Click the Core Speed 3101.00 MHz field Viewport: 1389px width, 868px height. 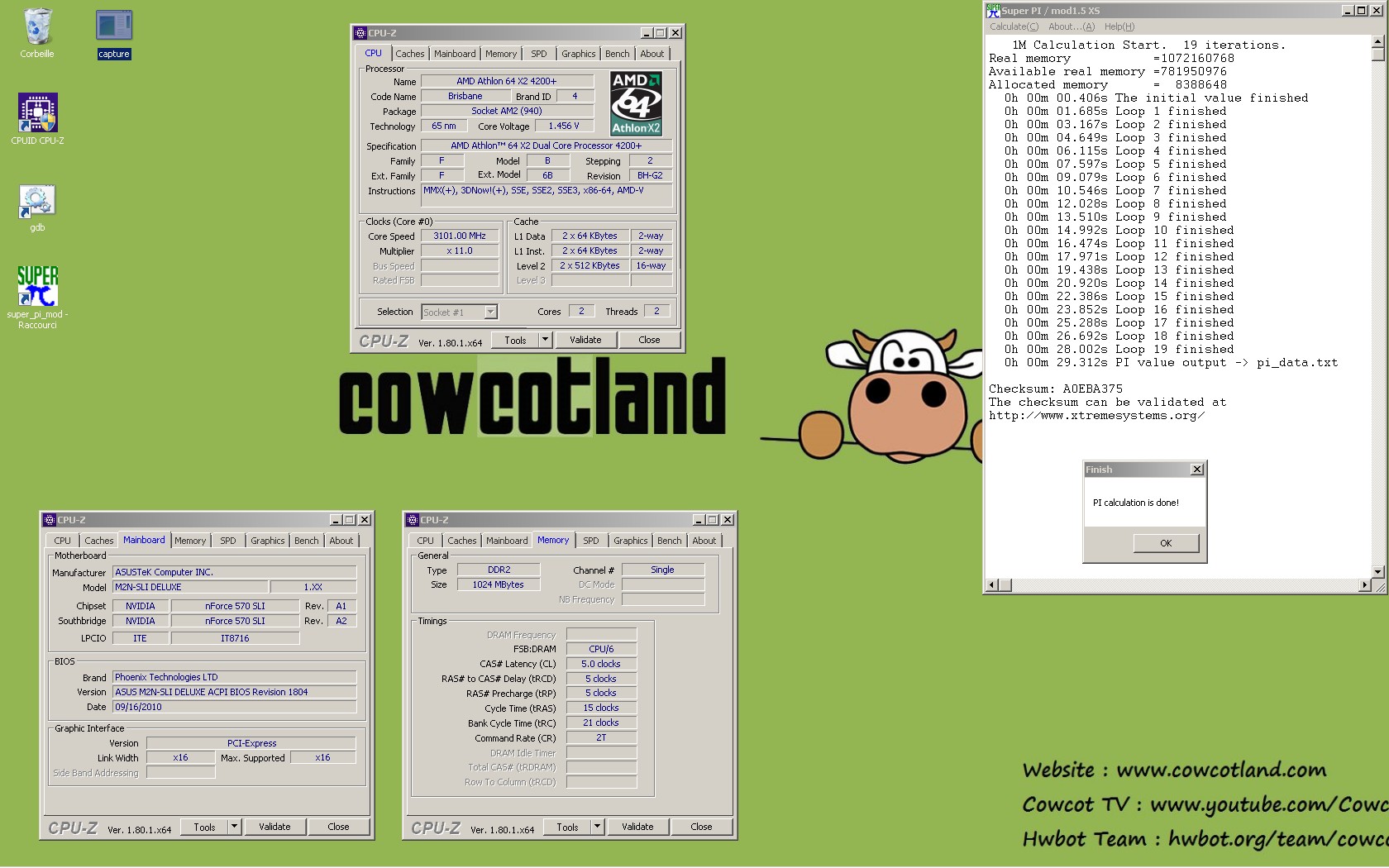pos(460,236)
